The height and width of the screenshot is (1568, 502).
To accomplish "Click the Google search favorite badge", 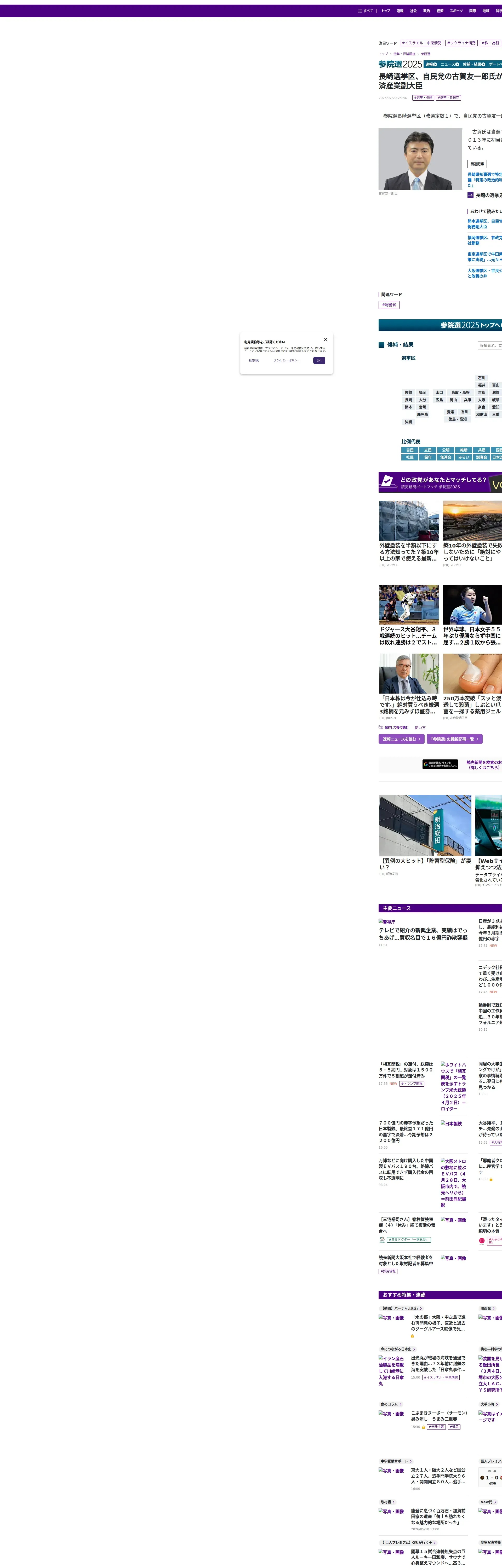I will pyautogui.click(x=441, y=764).
